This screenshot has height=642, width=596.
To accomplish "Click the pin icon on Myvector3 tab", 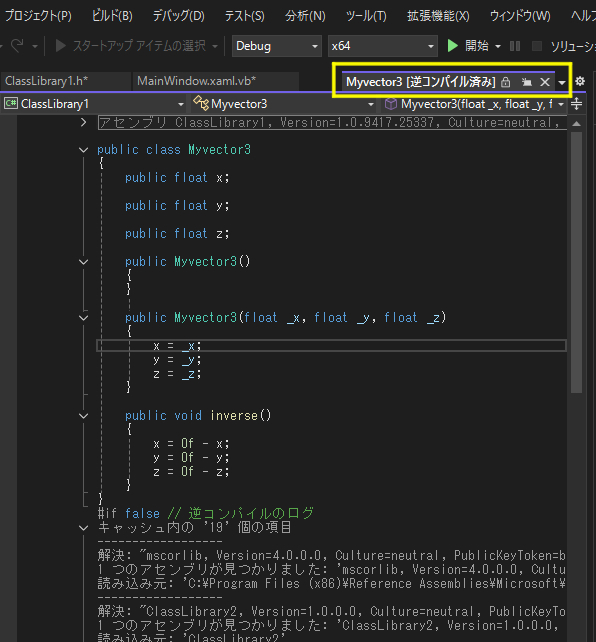I will (526, 82).
